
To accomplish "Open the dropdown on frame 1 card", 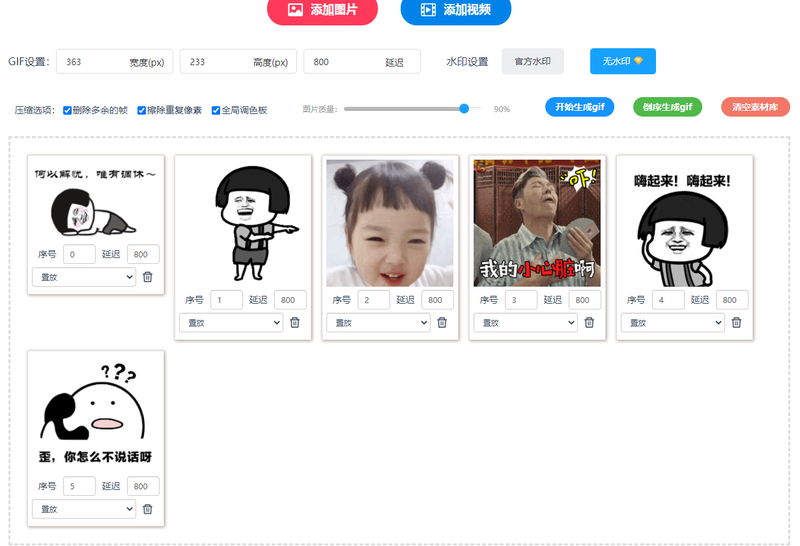I will pos(231,323).
